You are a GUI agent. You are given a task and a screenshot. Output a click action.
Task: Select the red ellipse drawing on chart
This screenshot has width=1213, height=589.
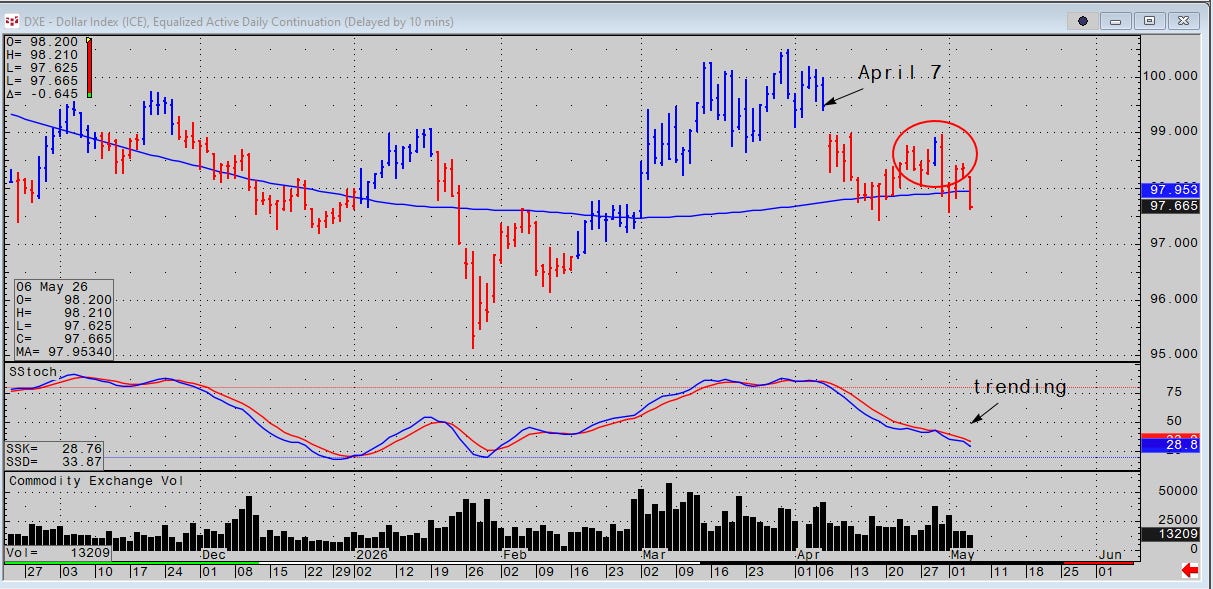tap(934, 154)
